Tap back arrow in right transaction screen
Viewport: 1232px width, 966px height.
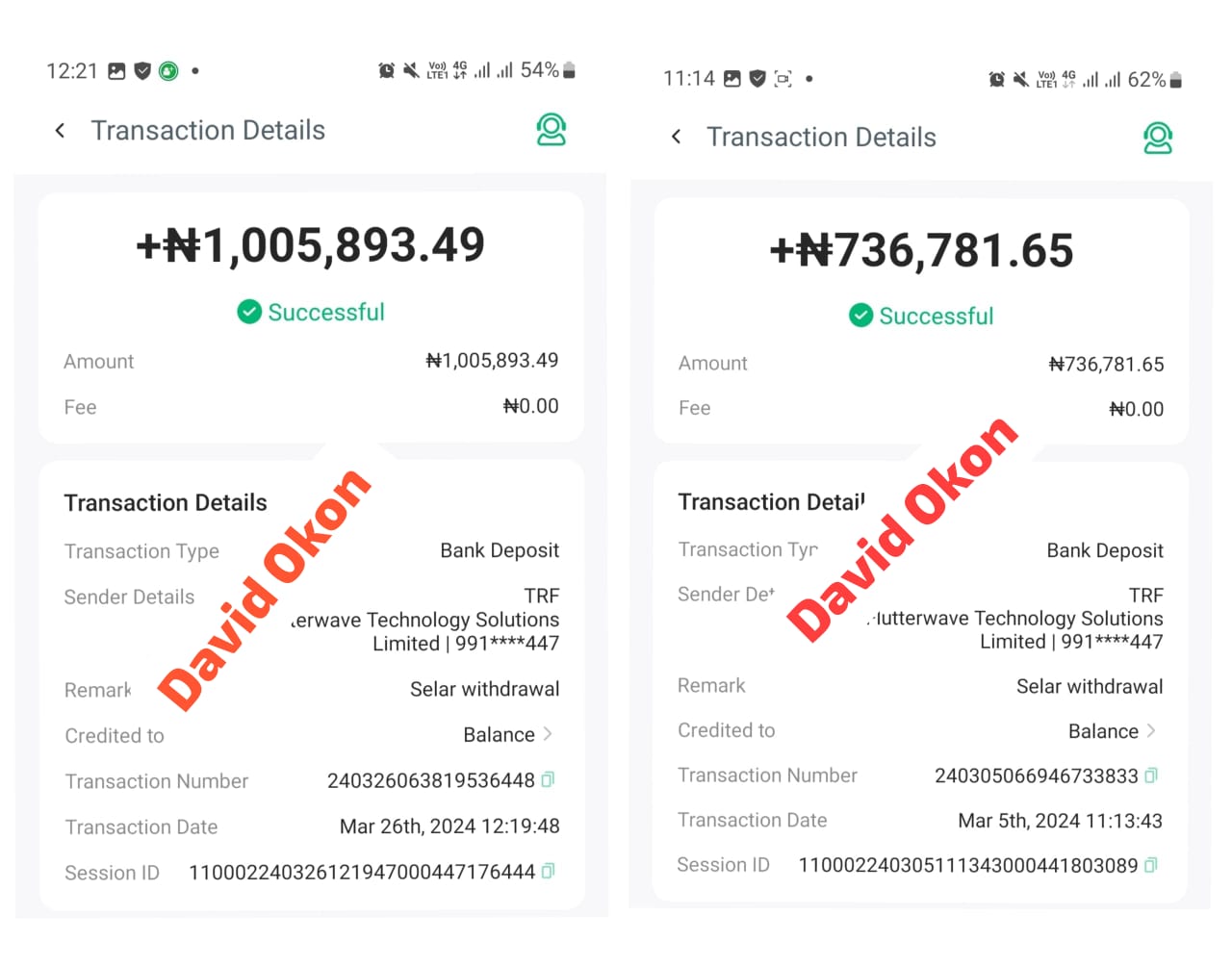click(x=677, y=137)
